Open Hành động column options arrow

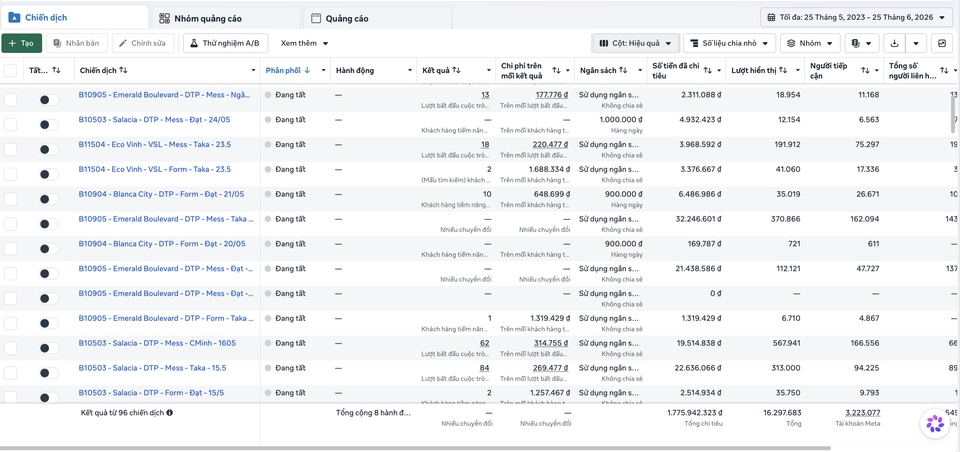tap(410, 70)
